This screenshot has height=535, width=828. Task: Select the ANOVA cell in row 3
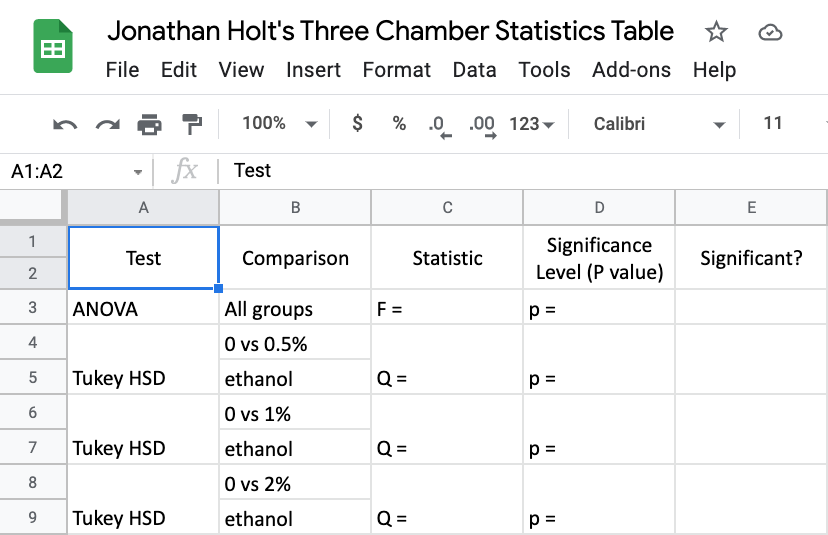pos(143,309)
